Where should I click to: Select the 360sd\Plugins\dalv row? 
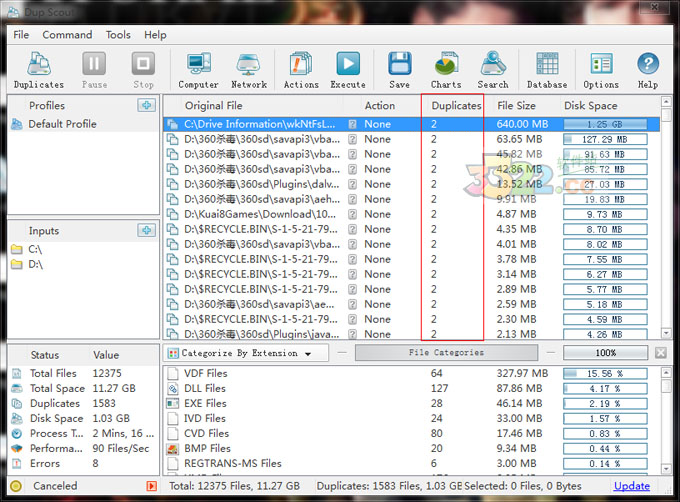412,184
